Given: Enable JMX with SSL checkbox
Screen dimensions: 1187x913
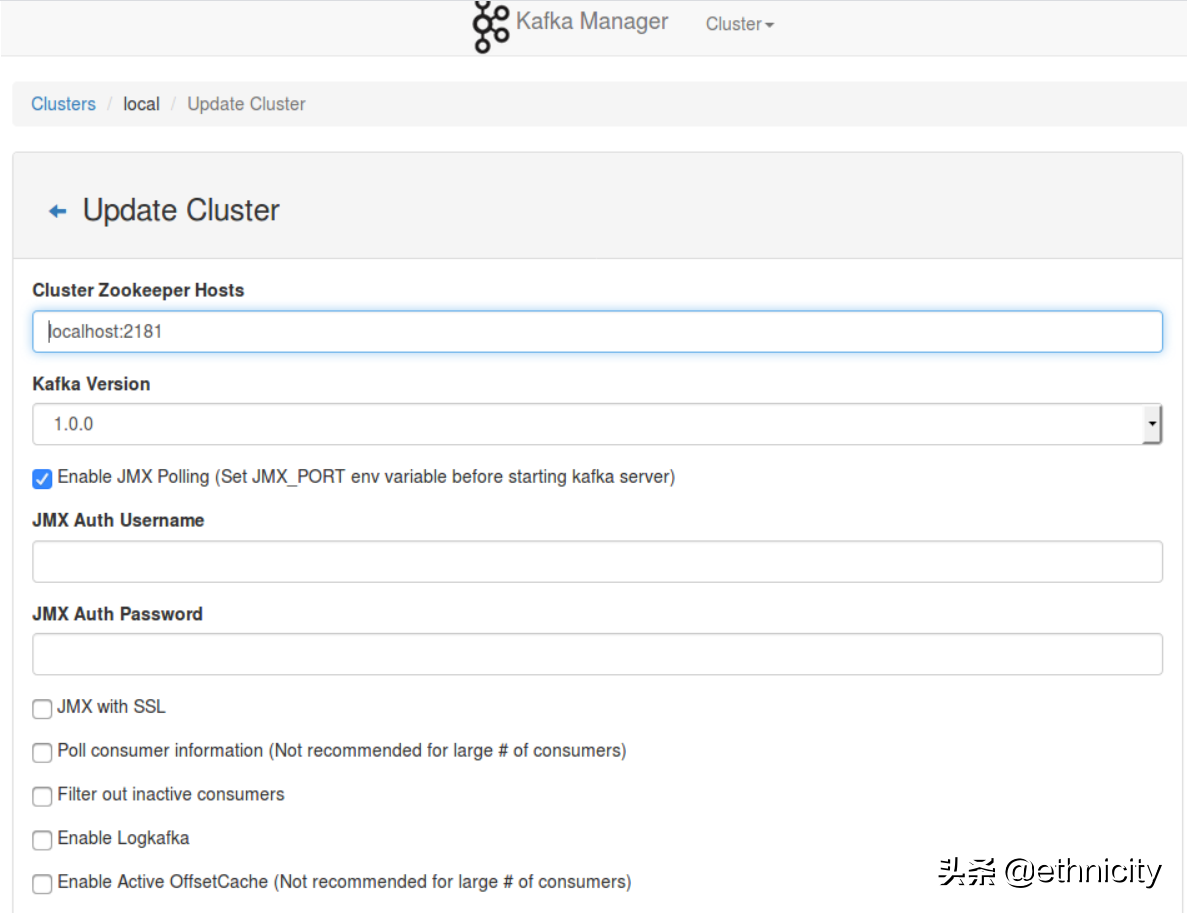Looking at the screenshot, I should 42,709.
